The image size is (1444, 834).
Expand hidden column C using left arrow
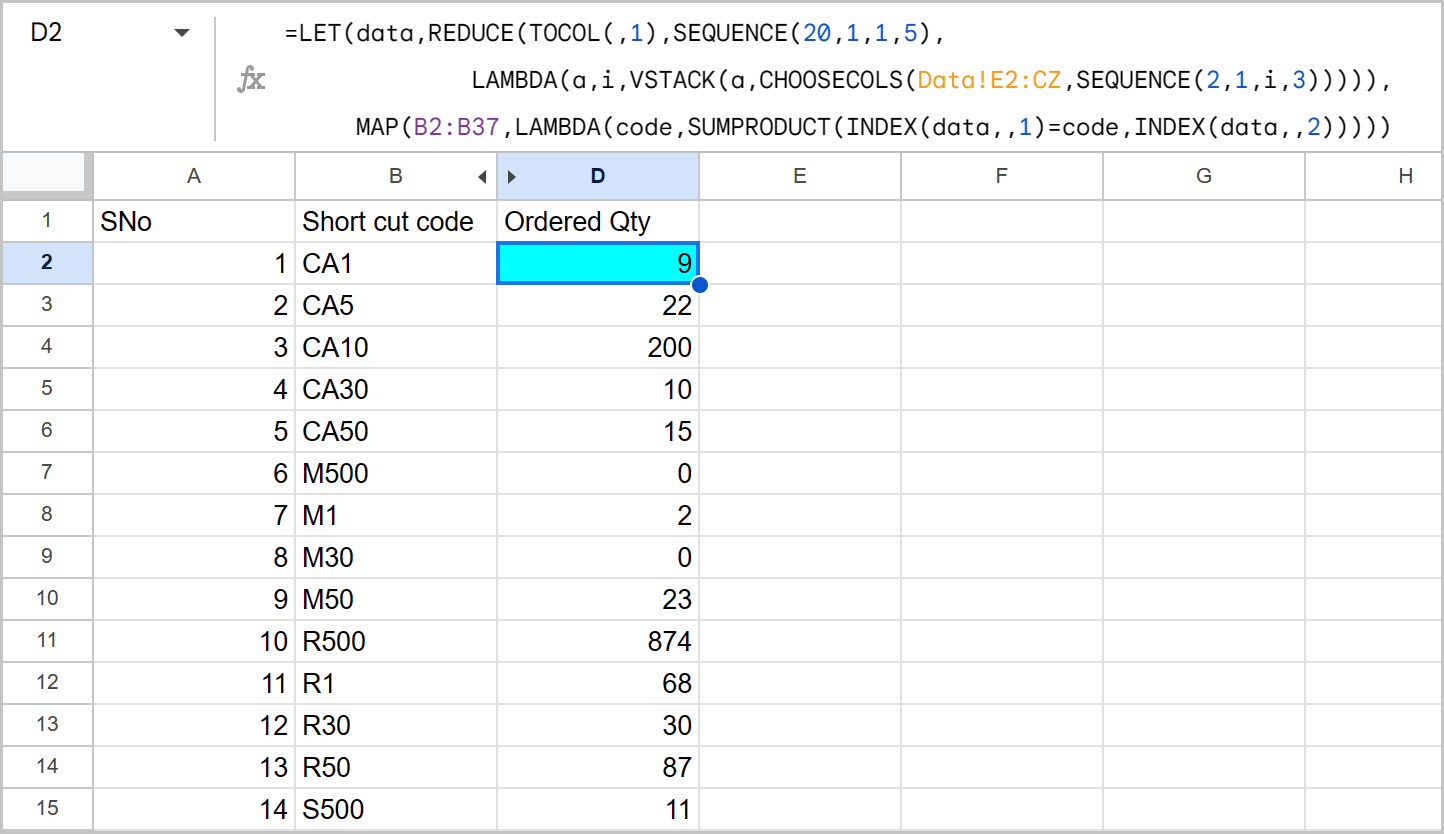pos(482,177)
